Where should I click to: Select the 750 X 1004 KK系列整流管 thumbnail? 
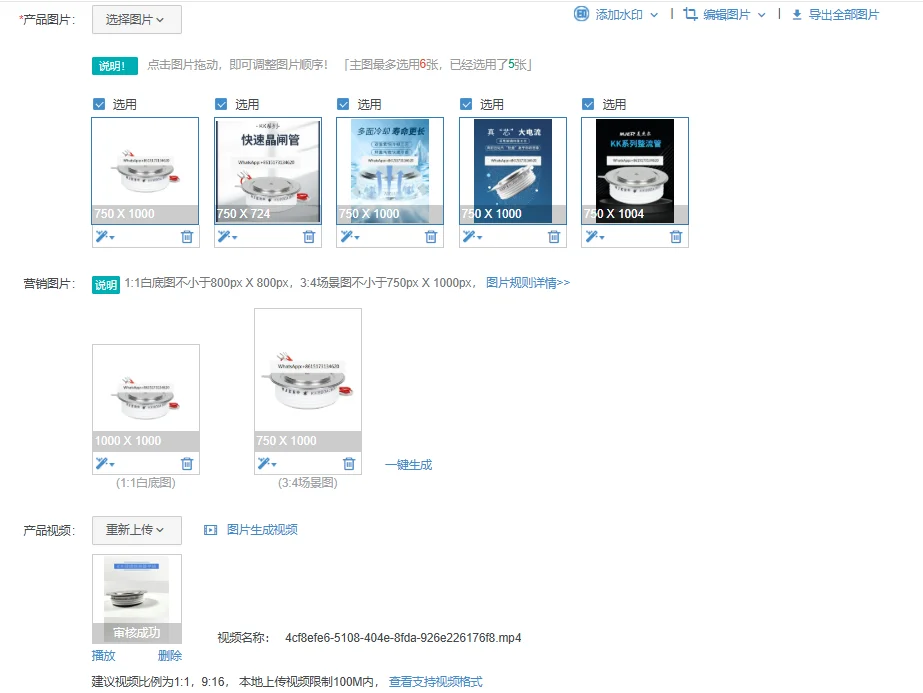tap(635, 171)
